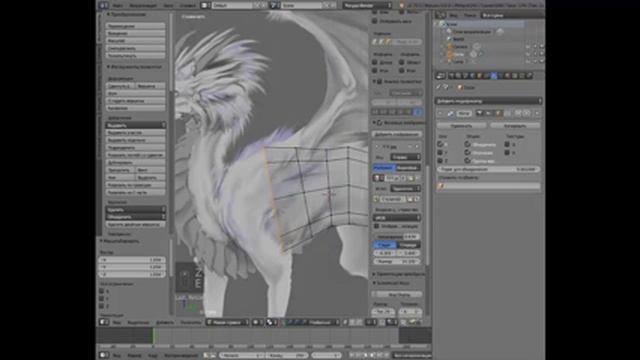Toggle the merge option checkbox in the Mirror modifier
640x360 pixels.
467,144
